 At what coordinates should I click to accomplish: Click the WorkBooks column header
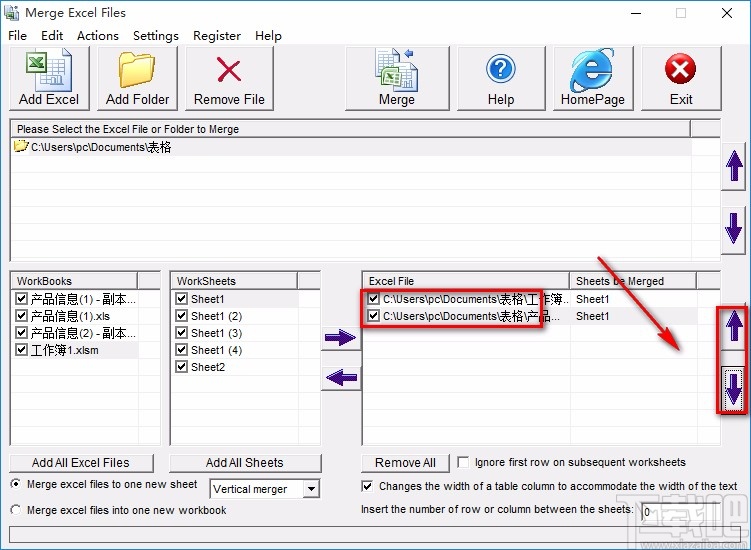(x=74, y=281)
